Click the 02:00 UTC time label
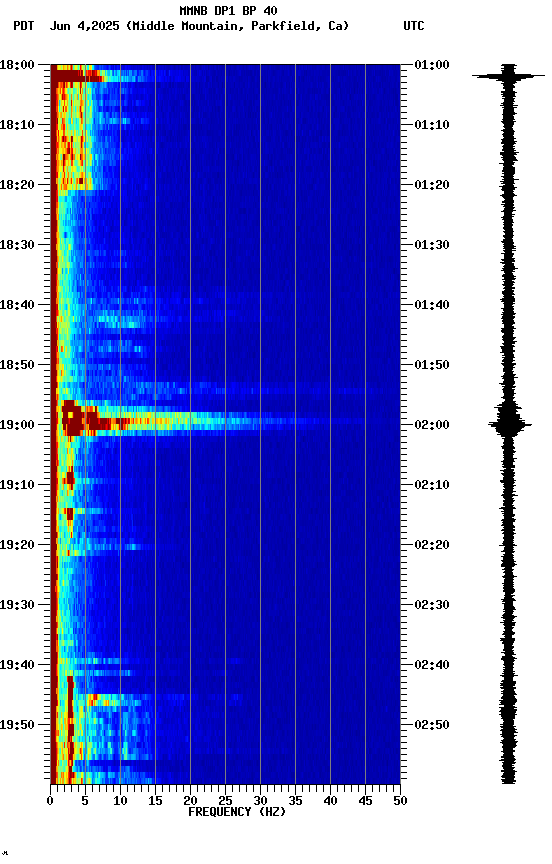 tap(432, 425)
